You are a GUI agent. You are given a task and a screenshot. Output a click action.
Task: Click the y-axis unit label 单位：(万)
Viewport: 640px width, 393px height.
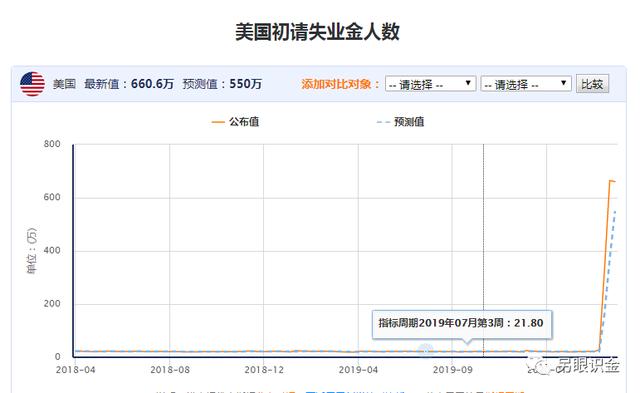coord(31,251)
